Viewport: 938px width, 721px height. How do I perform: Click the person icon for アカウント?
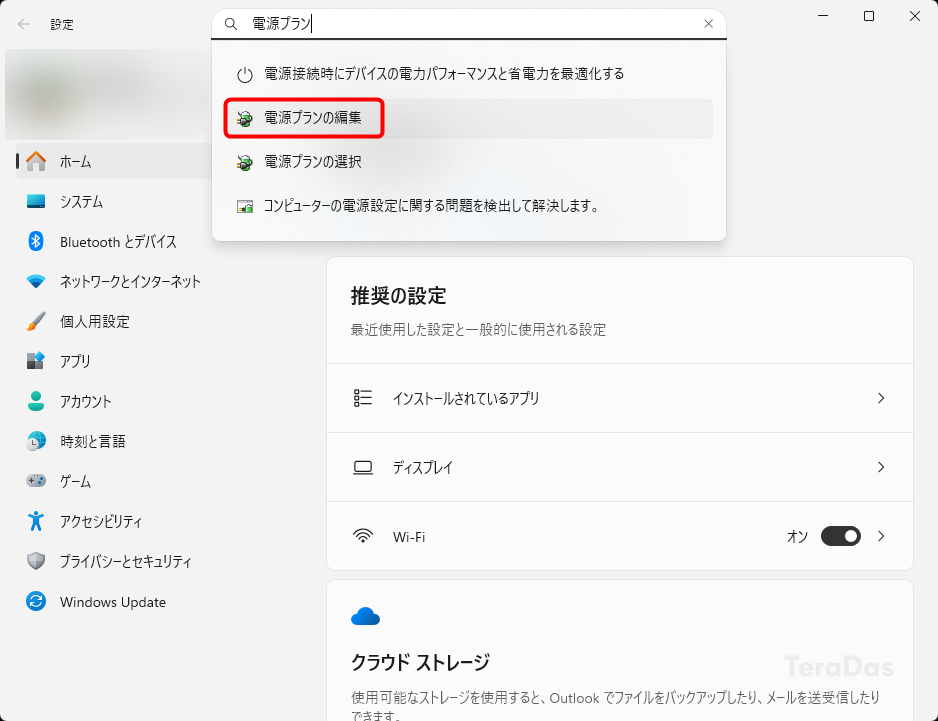36,401
